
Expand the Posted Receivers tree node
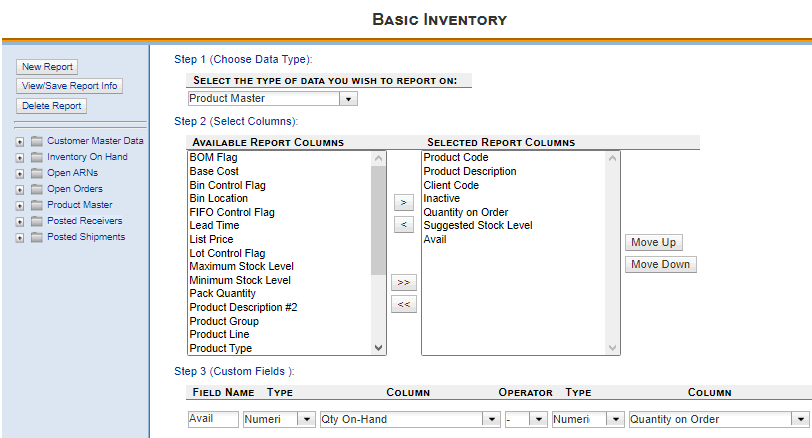20,222
